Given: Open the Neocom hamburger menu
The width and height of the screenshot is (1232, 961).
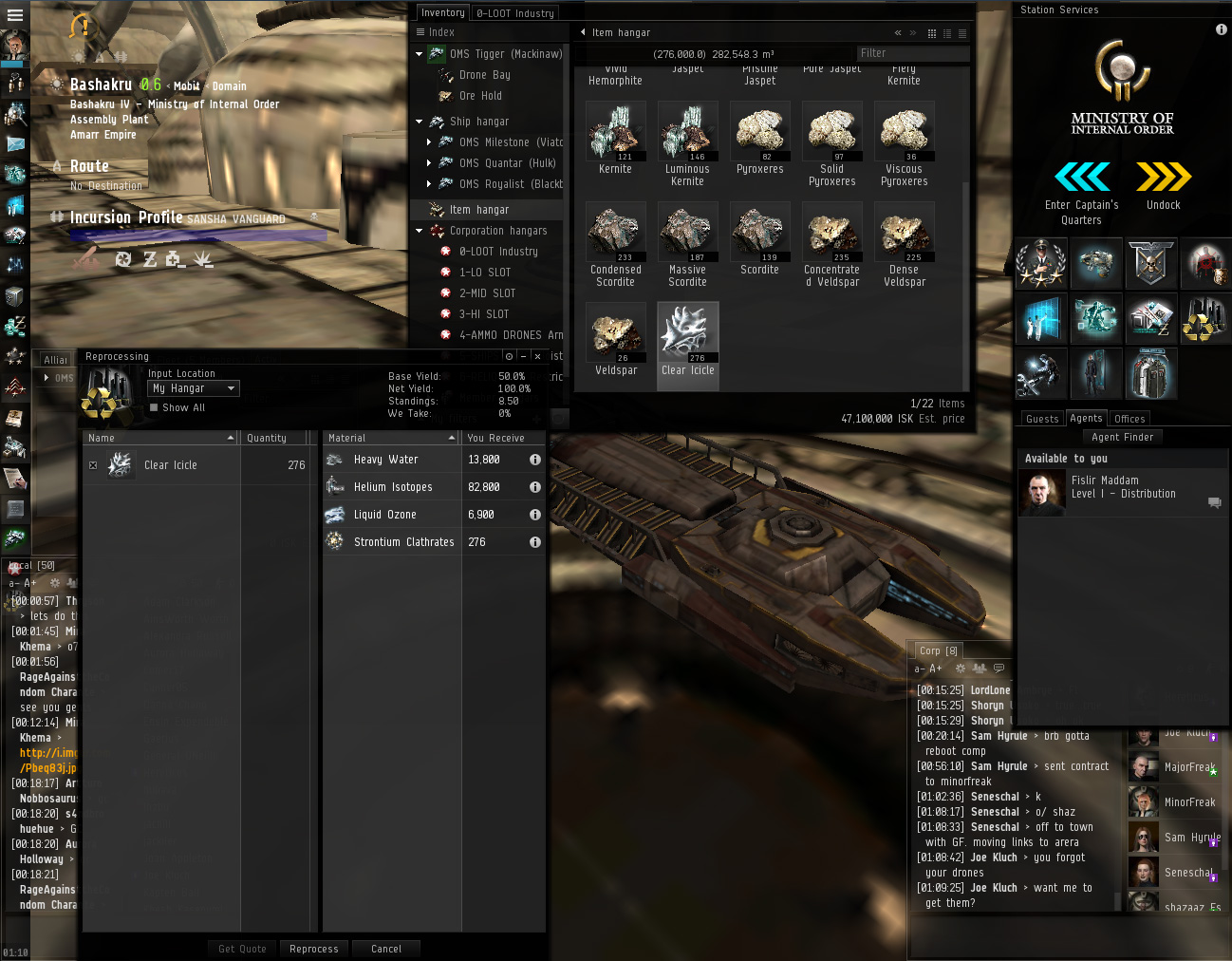Looking at the screenshot, I should 15,14.
